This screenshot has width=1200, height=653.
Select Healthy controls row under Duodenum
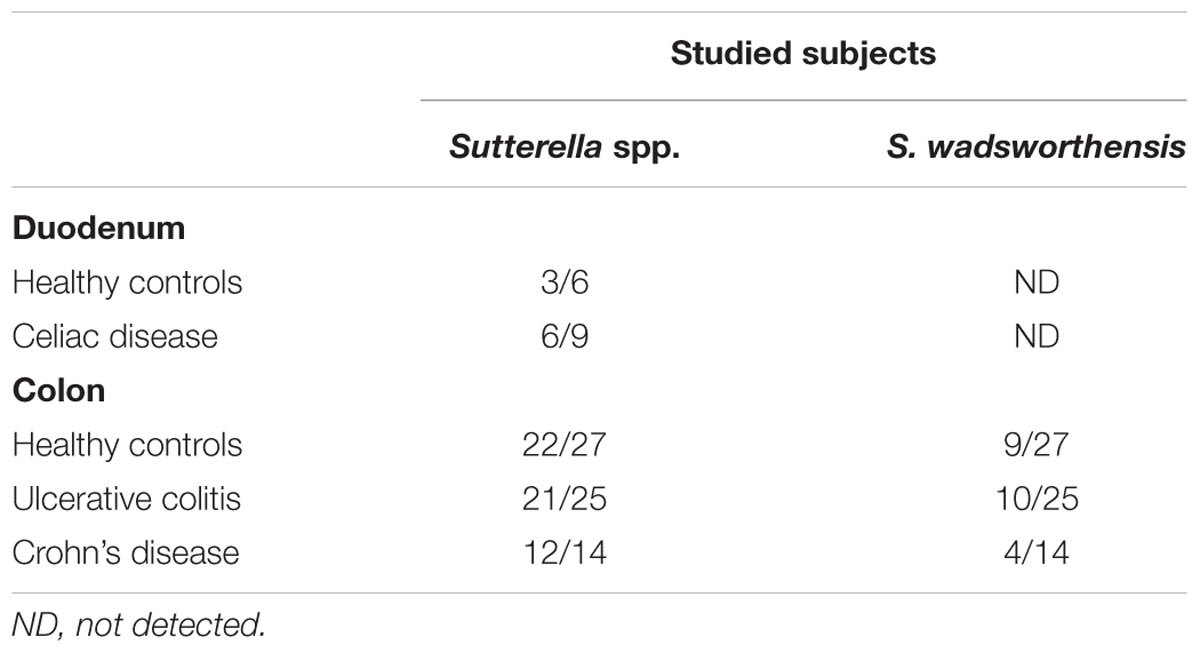point(127,282)
